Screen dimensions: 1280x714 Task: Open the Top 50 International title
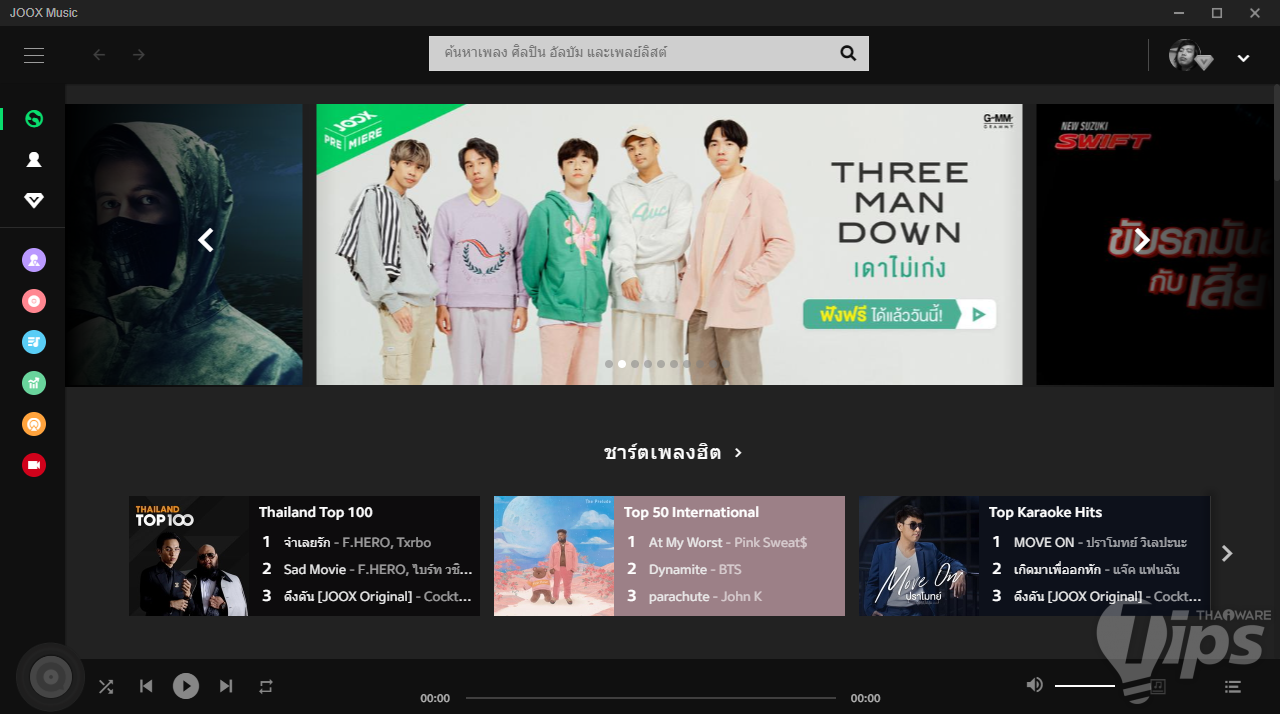(x=691, y=512)
